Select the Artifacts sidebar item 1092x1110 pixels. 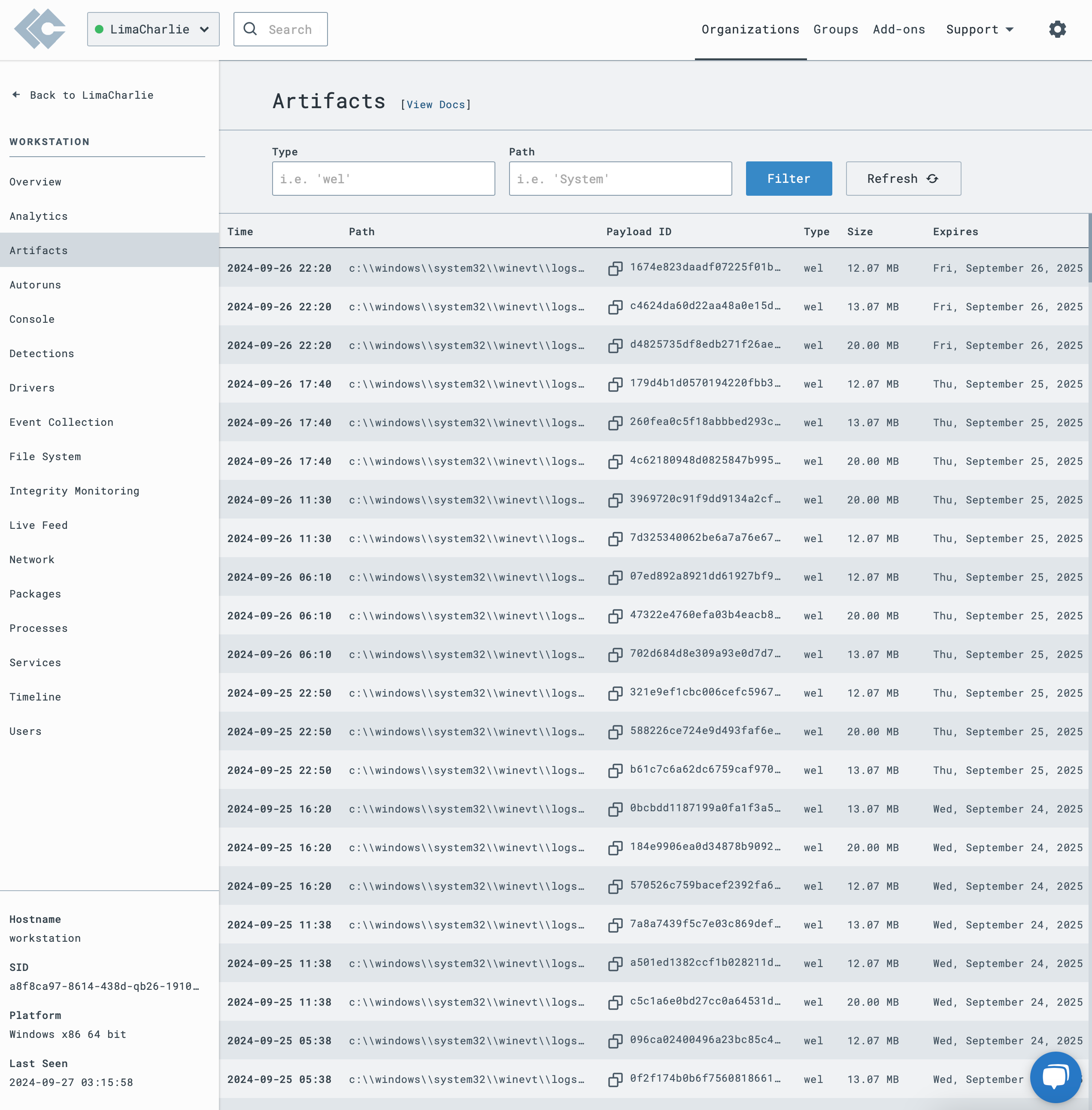[x=109, y=251]
